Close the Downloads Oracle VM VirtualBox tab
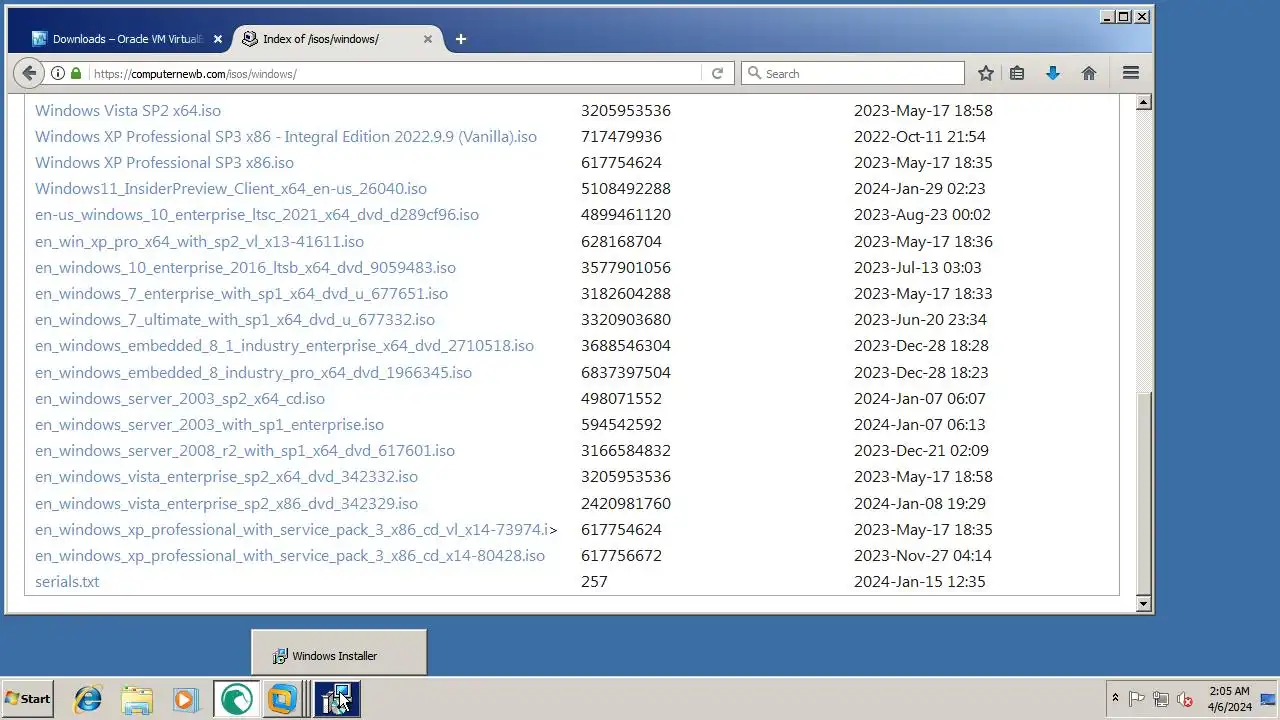 pyautogui.click(x=218, y=39)
